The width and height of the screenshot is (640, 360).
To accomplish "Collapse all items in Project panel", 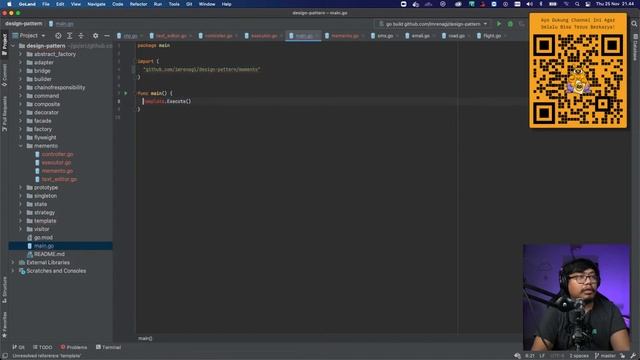I will click(x=81, y=36).
